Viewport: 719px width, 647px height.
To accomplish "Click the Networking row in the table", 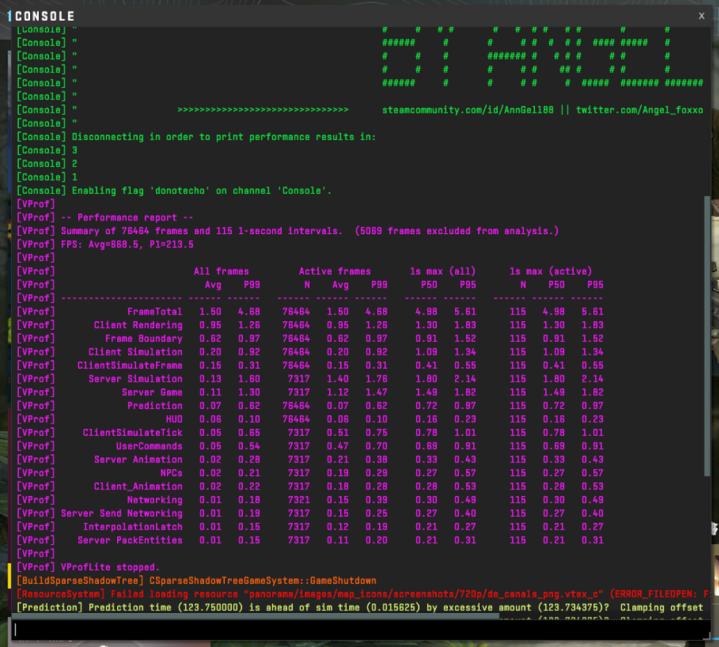I will 154,500.
